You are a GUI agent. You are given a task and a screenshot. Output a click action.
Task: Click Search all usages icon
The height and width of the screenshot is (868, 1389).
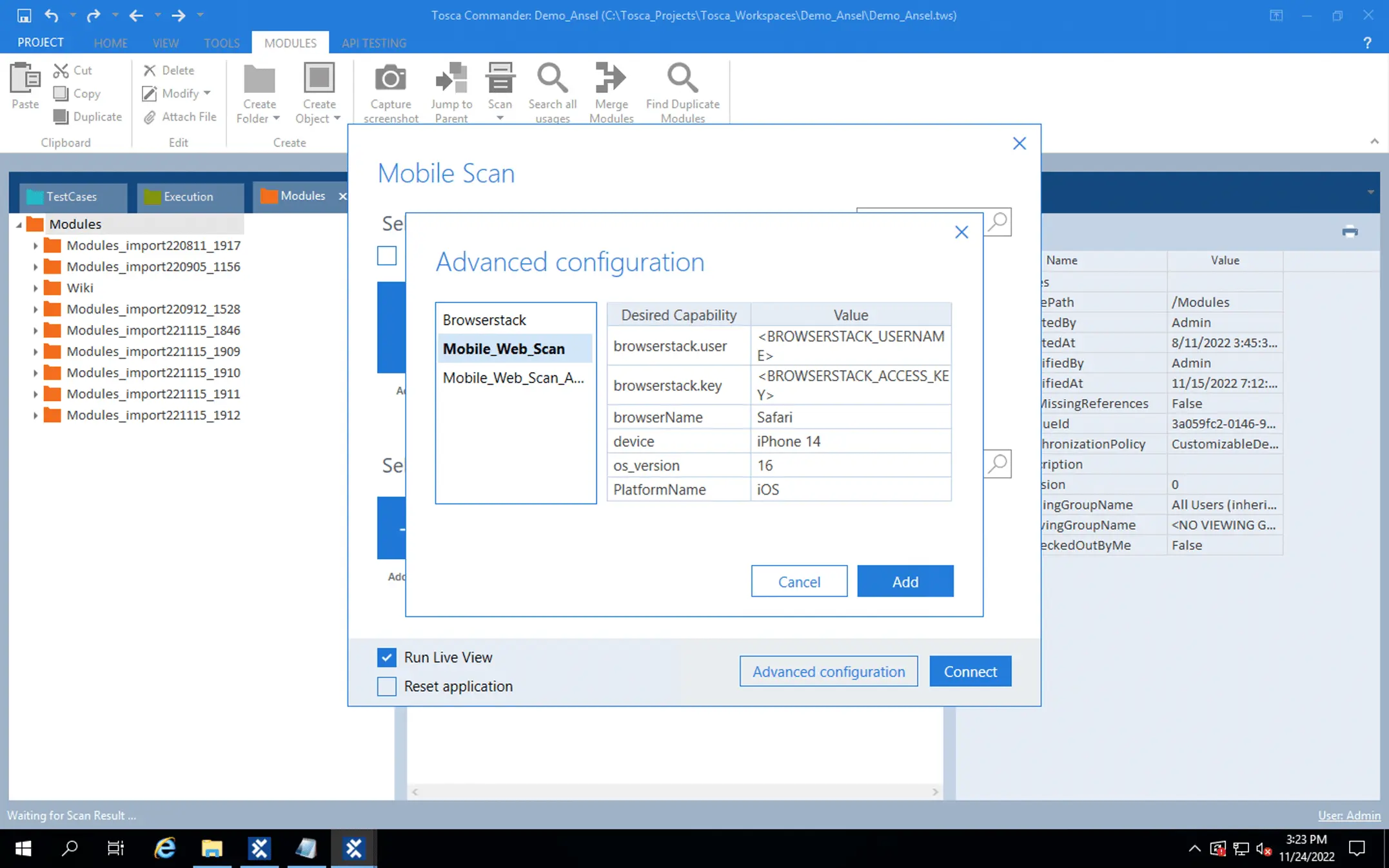pyautogui.click(x=552, y=79)
